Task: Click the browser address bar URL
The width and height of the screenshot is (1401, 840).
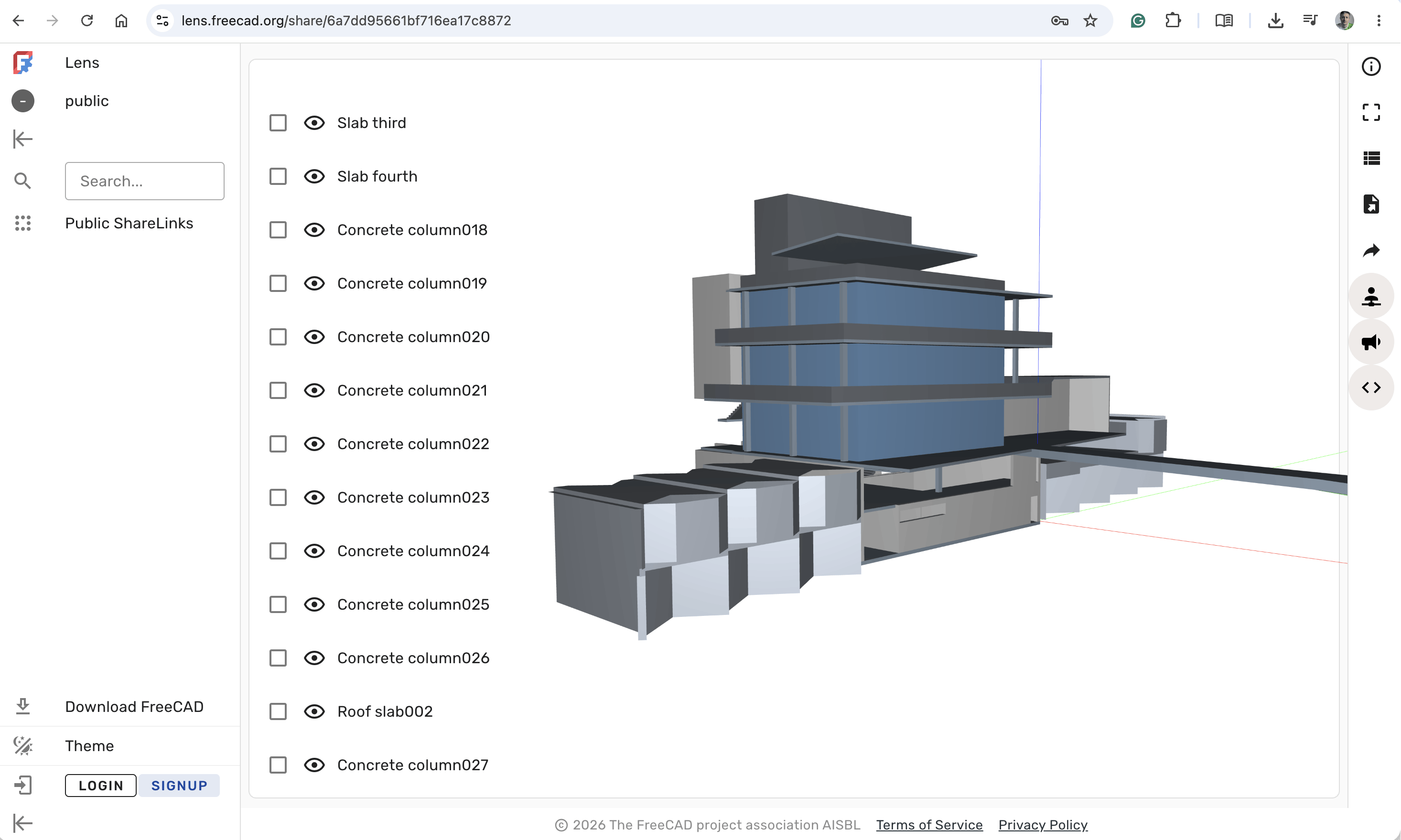Action: 346,21
